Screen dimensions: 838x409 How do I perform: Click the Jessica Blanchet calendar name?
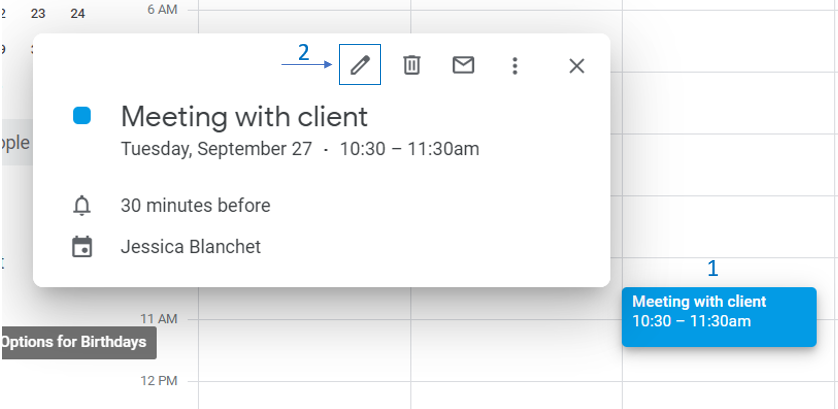click(x=190, y=246)
